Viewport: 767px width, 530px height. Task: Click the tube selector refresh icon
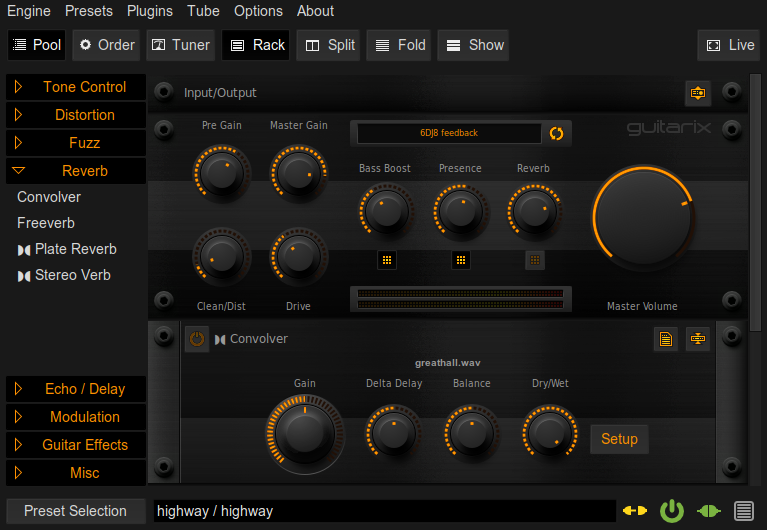click(557, 133)
